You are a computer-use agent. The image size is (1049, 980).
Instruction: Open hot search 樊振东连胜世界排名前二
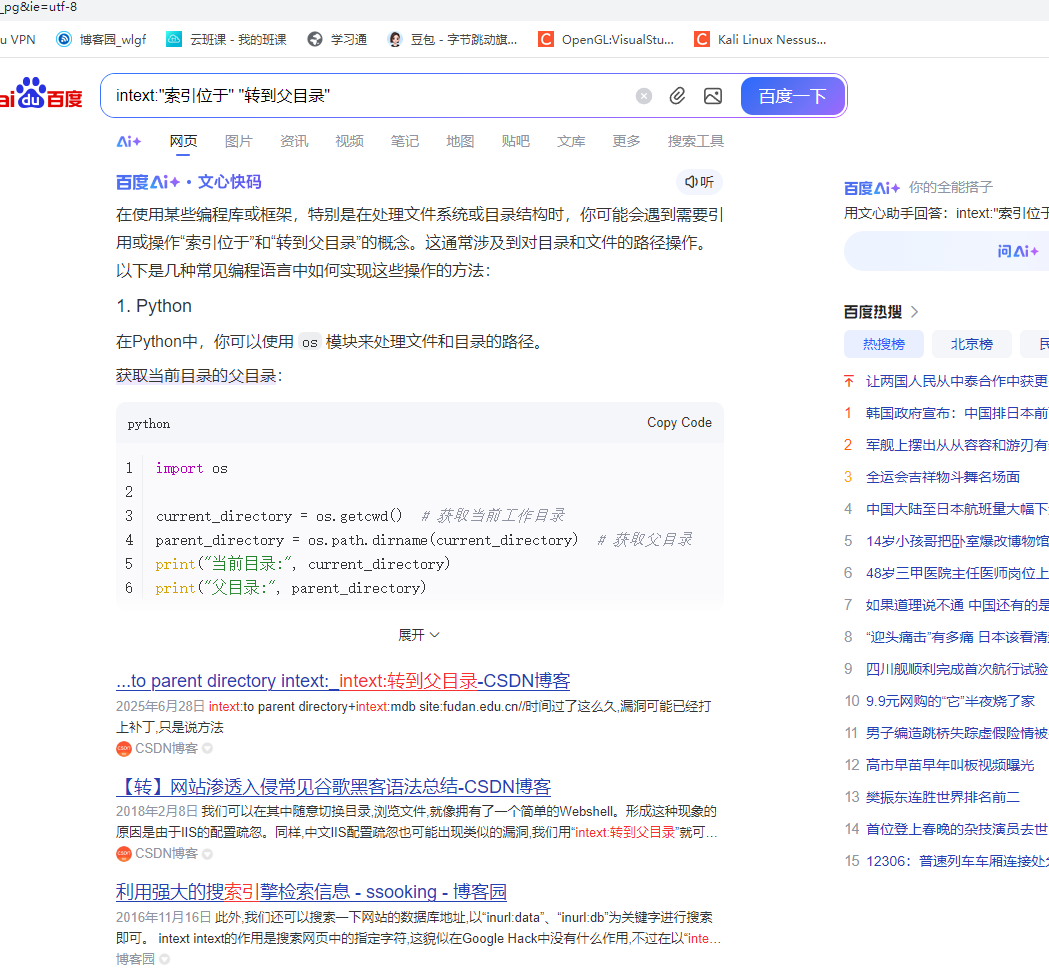click(943, 797)
